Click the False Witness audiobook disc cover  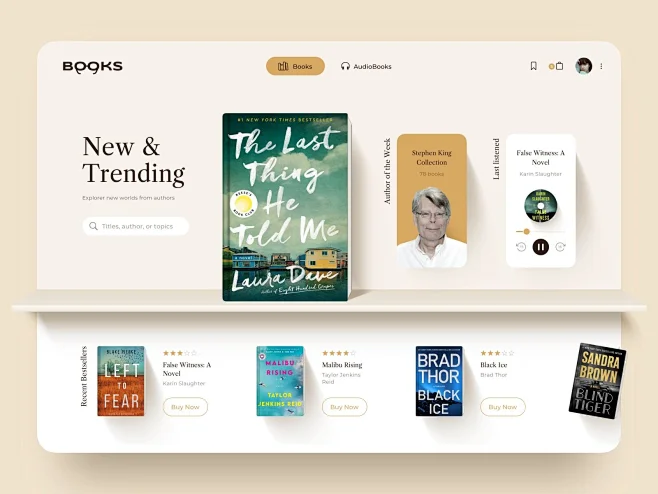[x=540, y=206]
